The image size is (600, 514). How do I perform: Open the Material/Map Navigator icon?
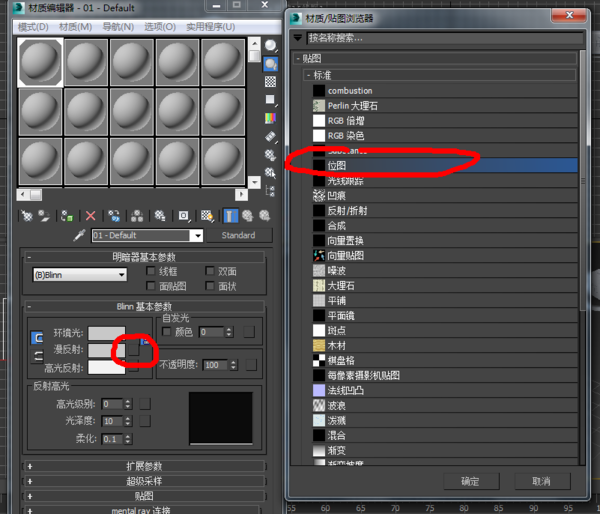271,191
